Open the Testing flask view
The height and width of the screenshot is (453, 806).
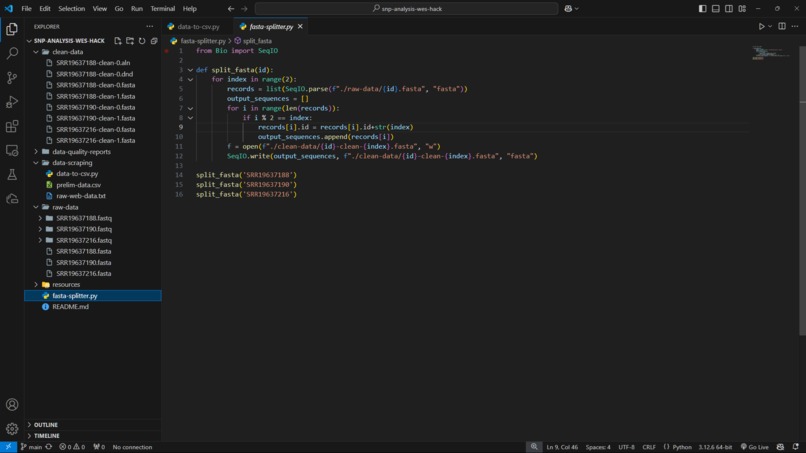pos(12,174)
